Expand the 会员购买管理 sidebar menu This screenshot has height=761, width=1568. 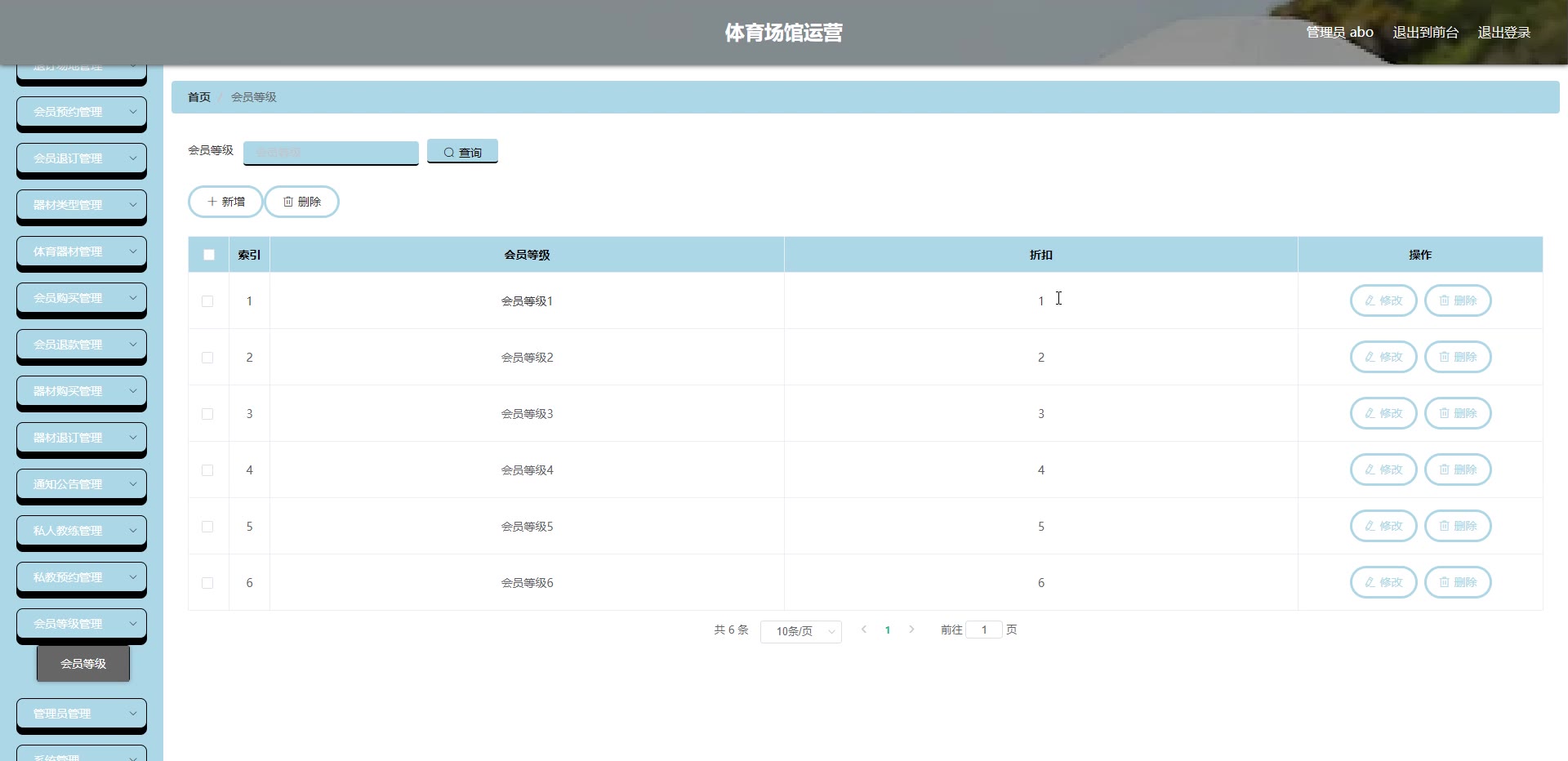[x=82, y=299]
